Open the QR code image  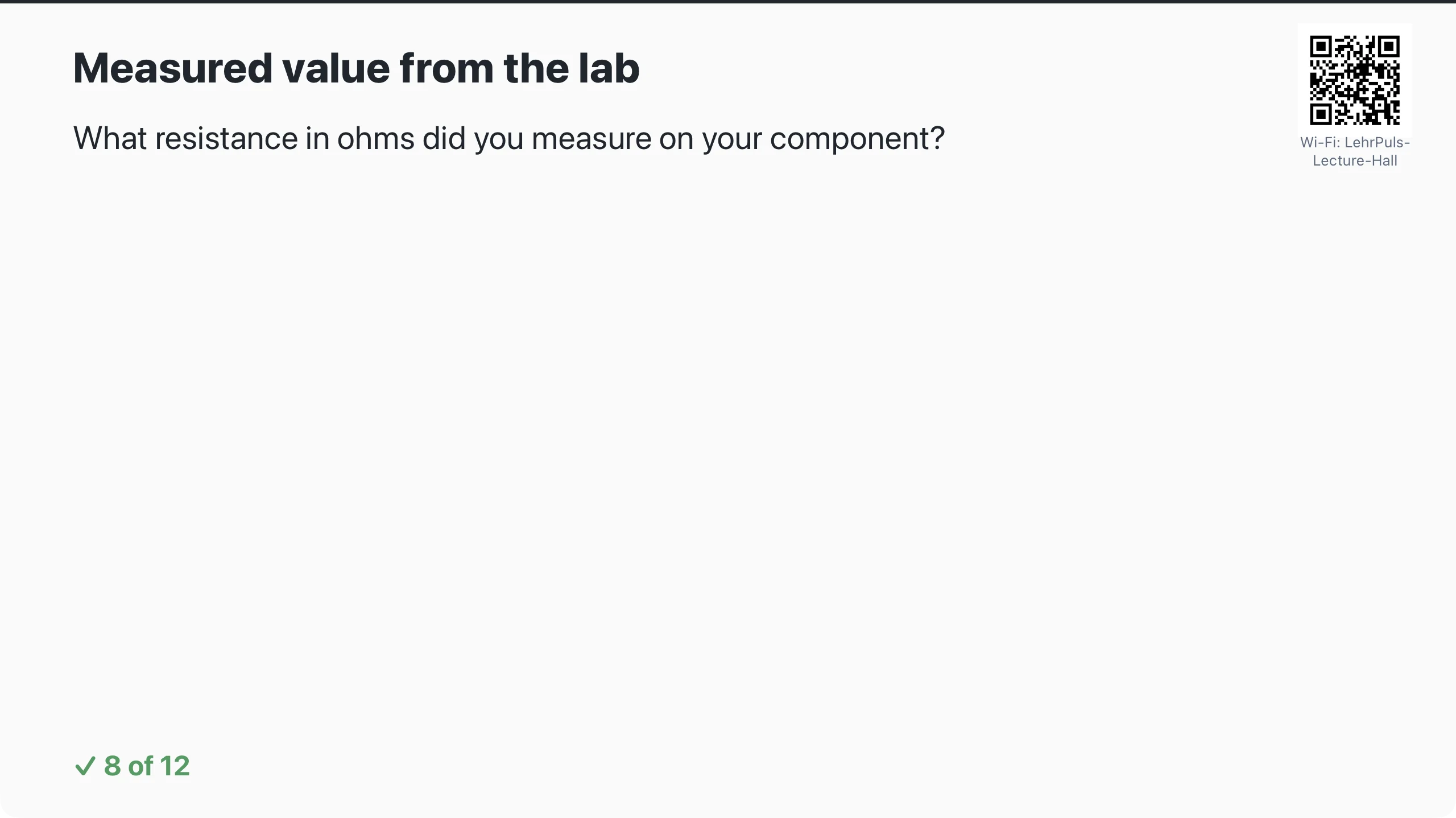tap(1355, 80)
